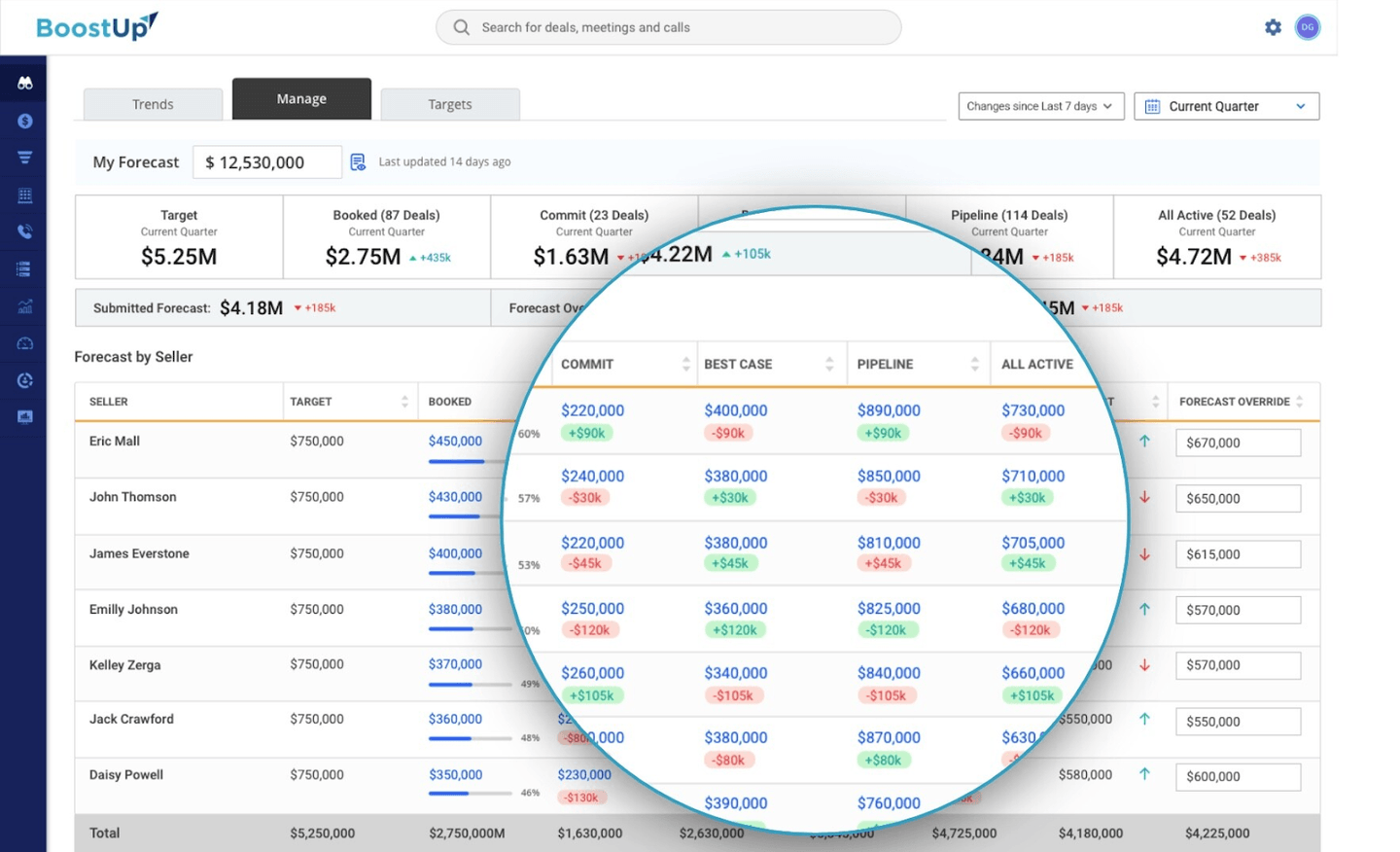This screenshot has height=852, width=1400.
Task: Open John Thomson's $430,000 booked link
Action: pyautogui.click(x=455, y=497)
